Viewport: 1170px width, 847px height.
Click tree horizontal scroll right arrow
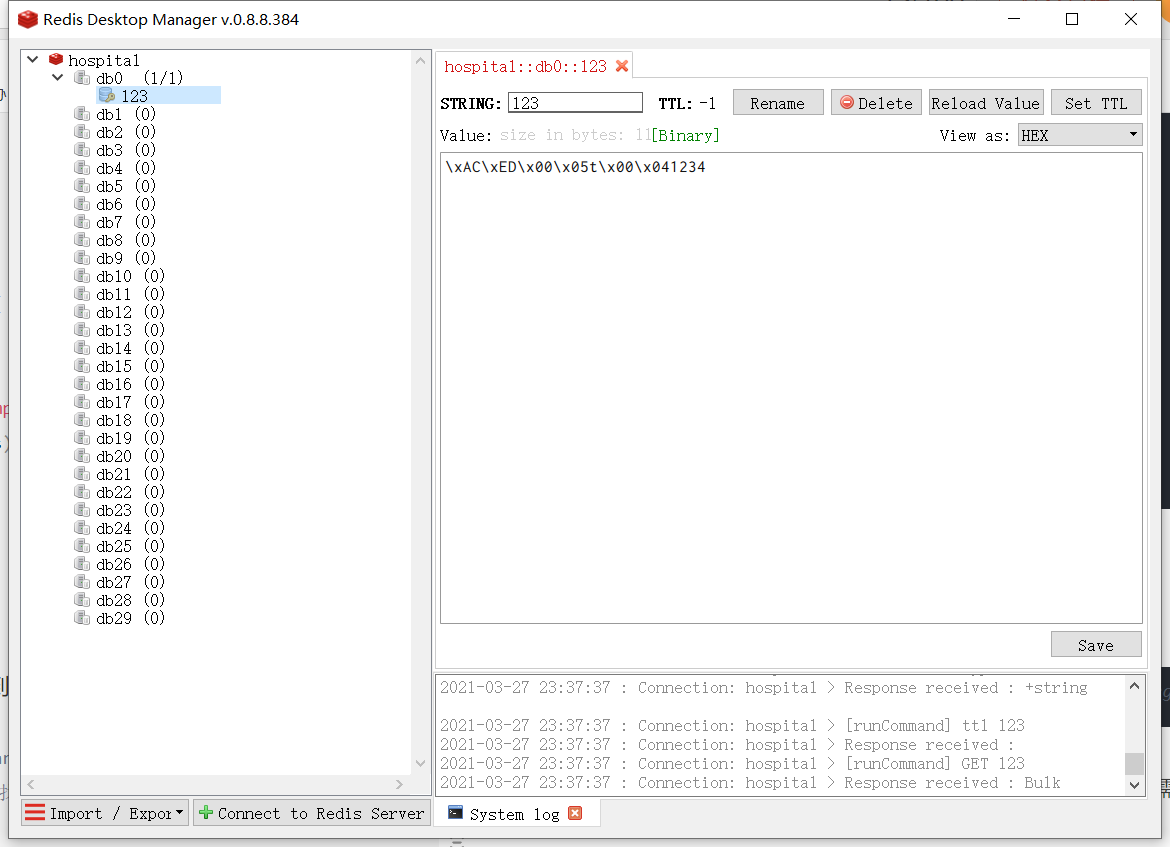(x=399, y=784)
